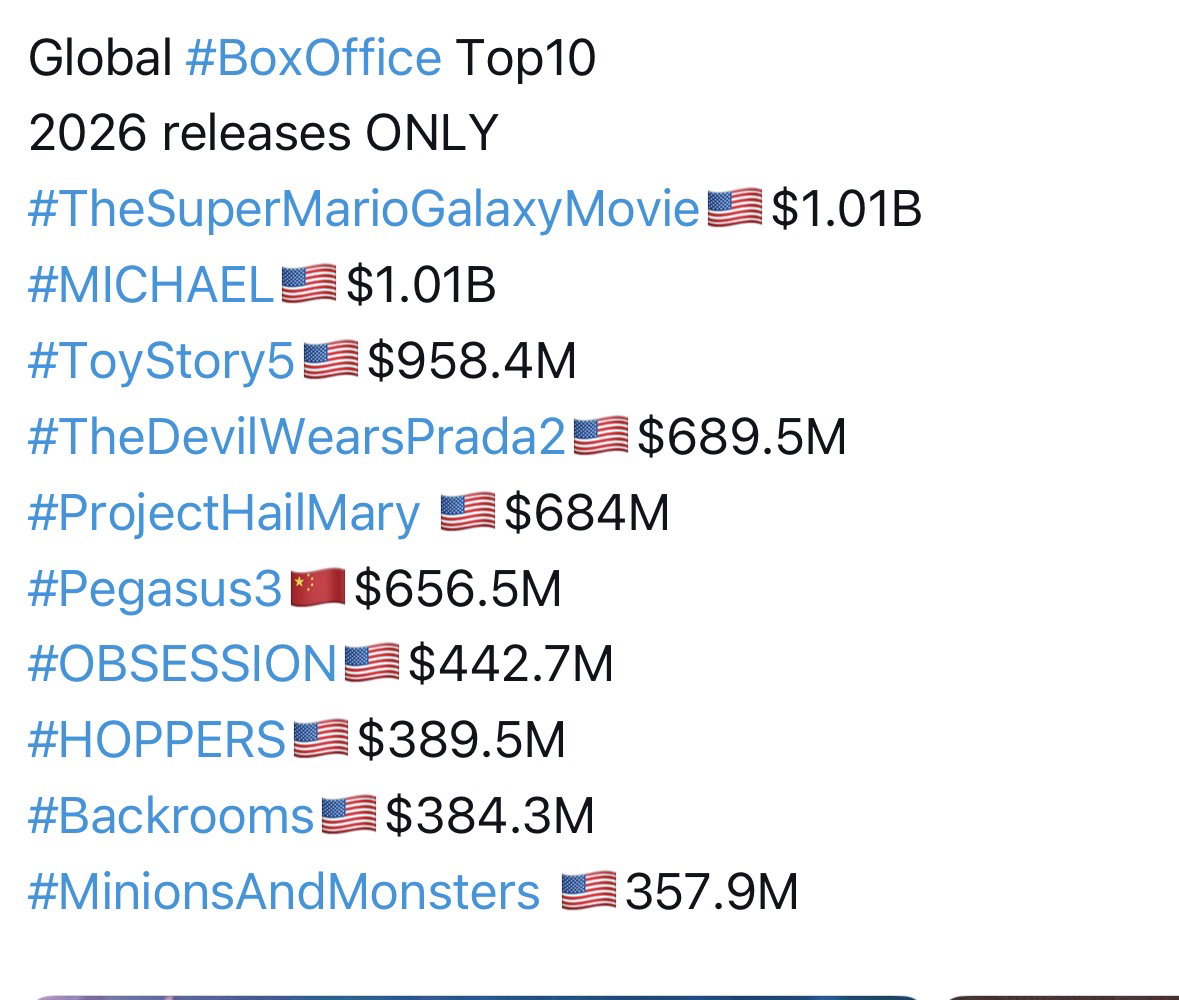This screenshot has width=1179, height=1000.
Task: Click the US flag beside Backrooms
Action: 348,815
